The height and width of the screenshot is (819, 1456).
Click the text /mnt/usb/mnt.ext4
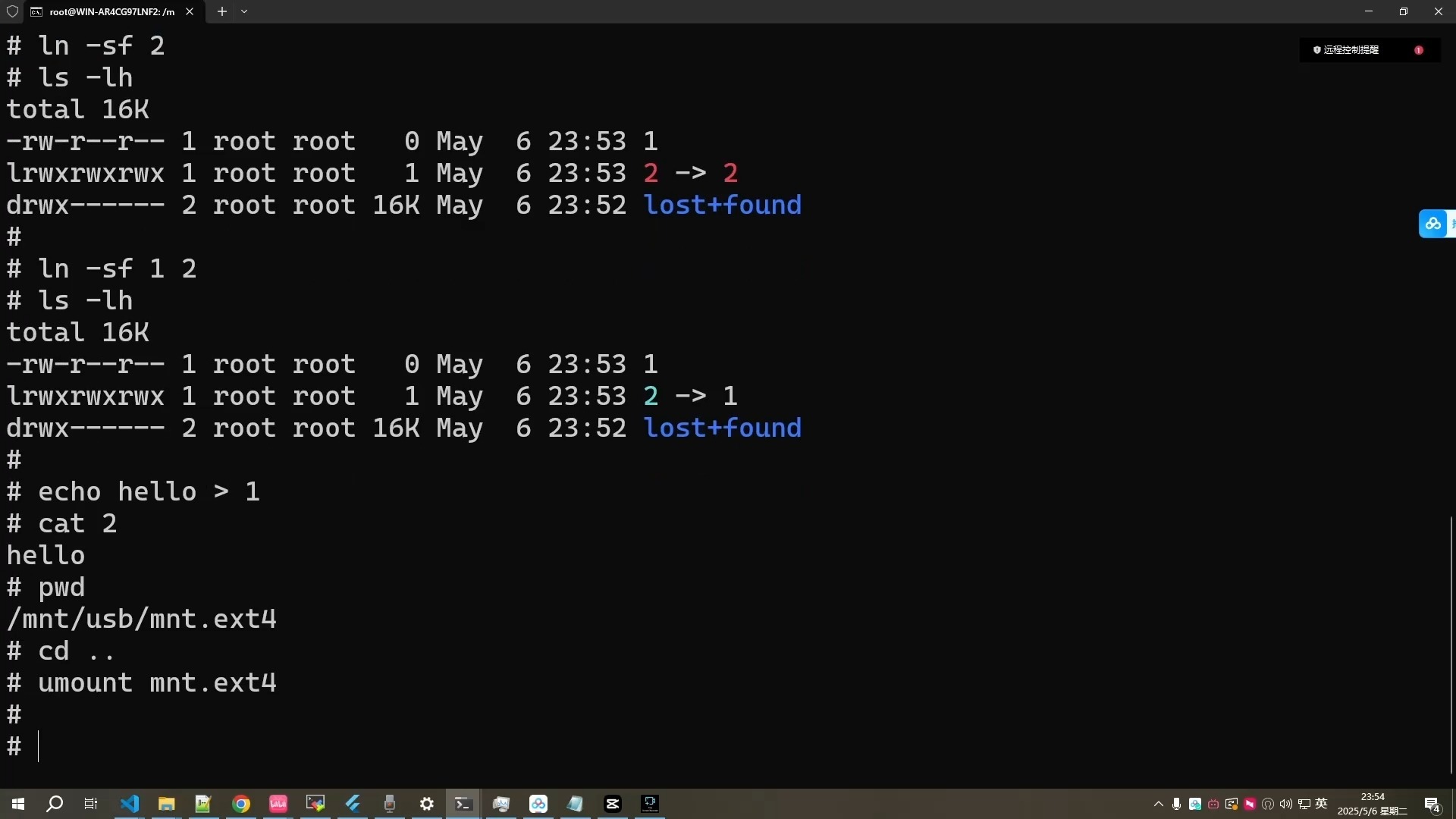pyautogui.click(x=142, y=619)
